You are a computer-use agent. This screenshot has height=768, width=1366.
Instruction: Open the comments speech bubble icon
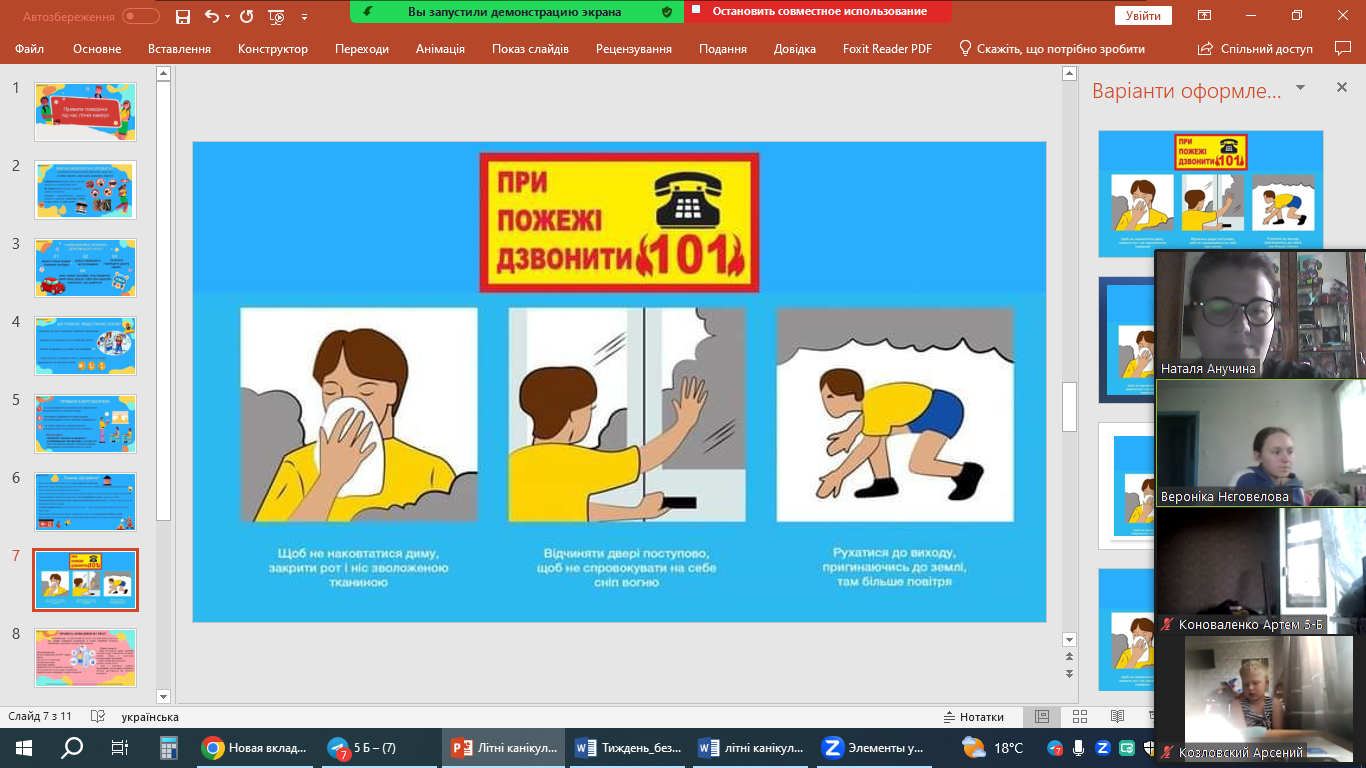tap(1343, 48)
